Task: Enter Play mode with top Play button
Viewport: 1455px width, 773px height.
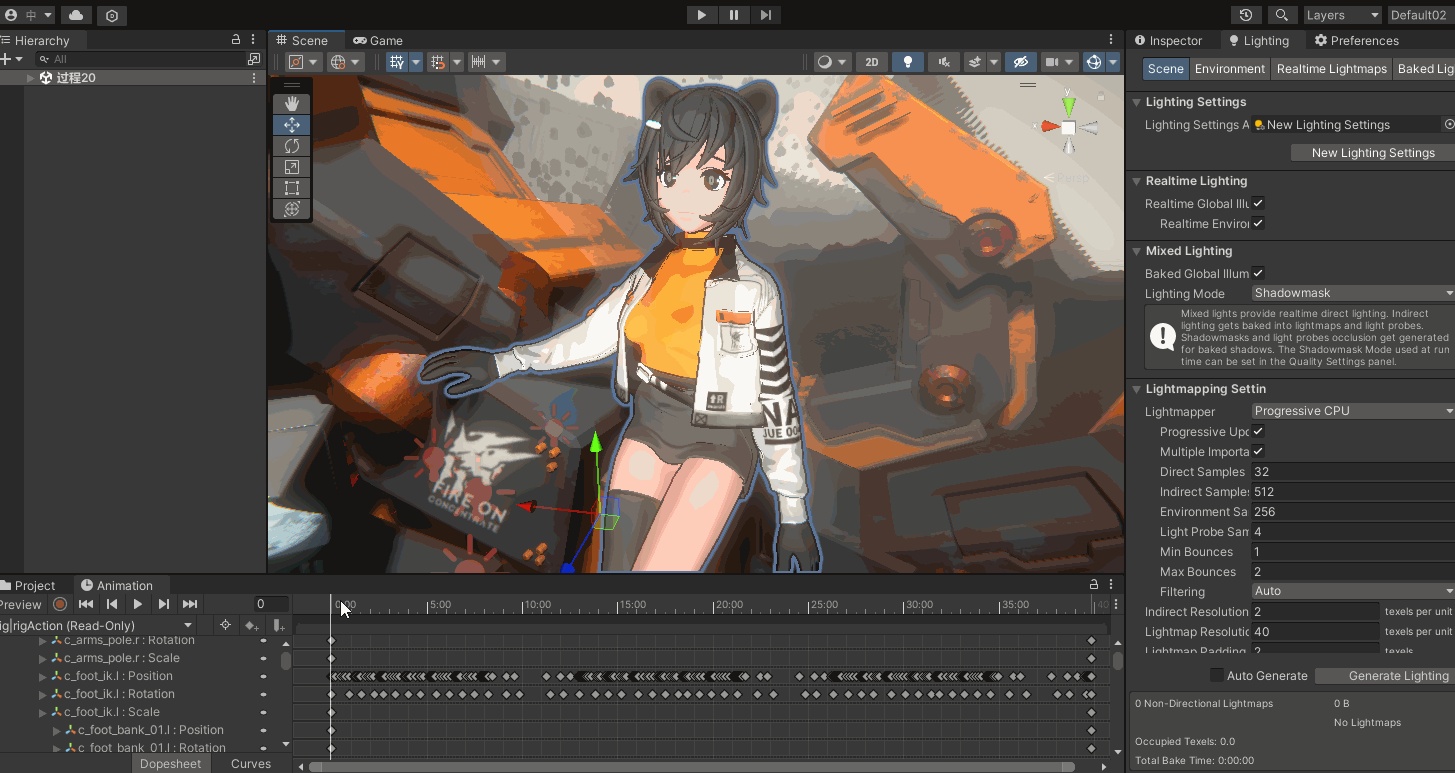Action: pyautogui.click(x=702, y=15)
